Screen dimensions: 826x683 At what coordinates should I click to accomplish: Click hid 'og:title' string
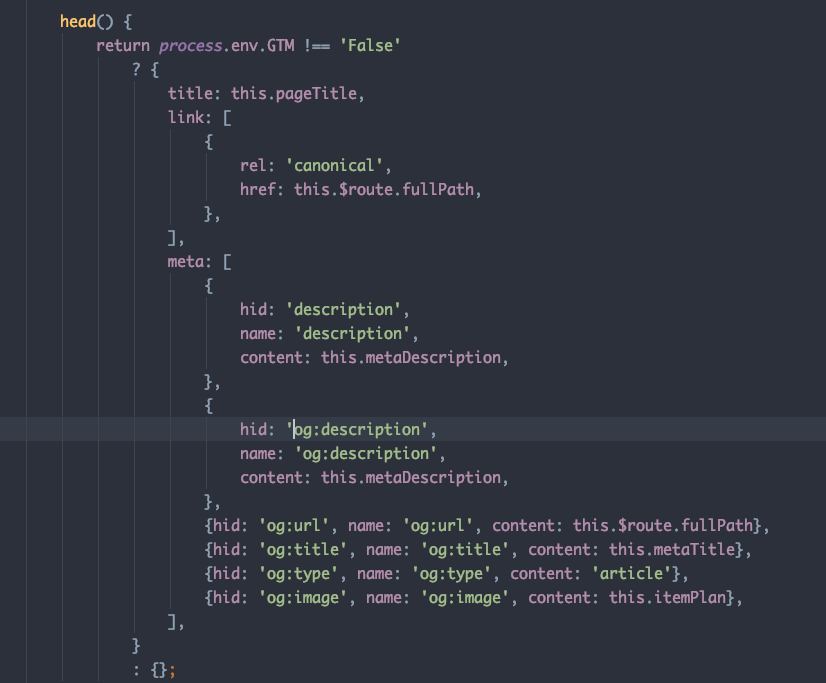click(x=303, y=550)
